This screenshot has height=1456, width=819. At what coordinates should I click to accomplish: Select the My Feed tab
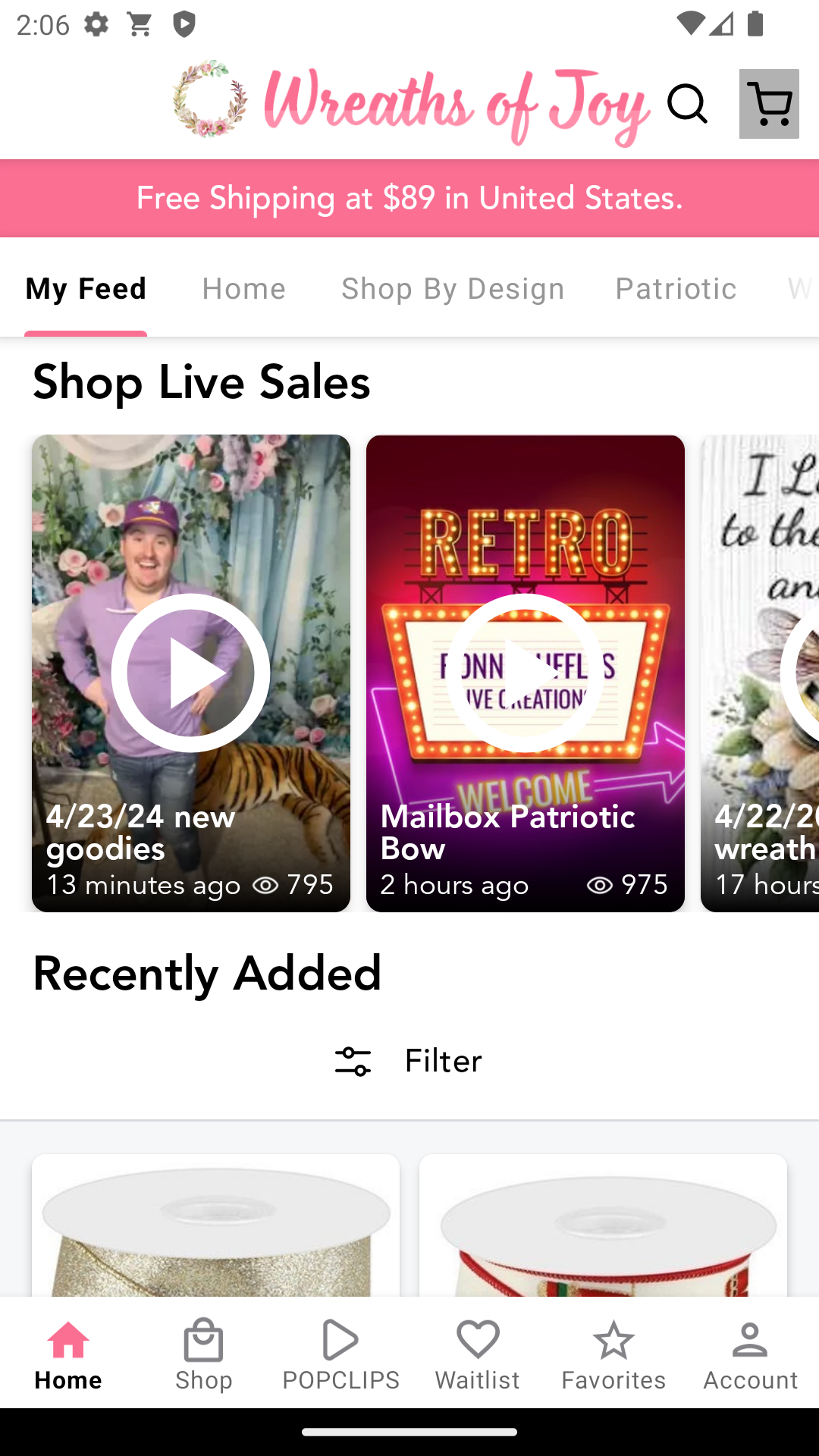click(x=86, y=289)
